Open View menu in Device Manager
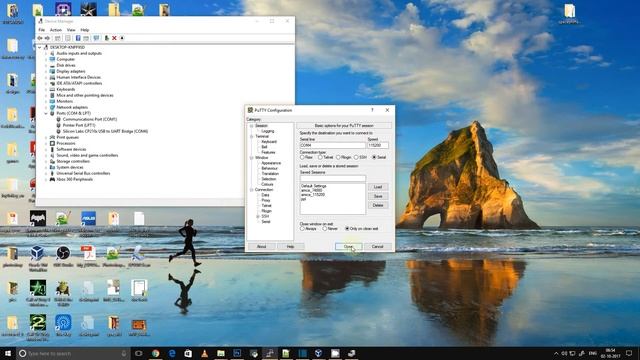Screen dimensions: 640x360 (71, 30)
